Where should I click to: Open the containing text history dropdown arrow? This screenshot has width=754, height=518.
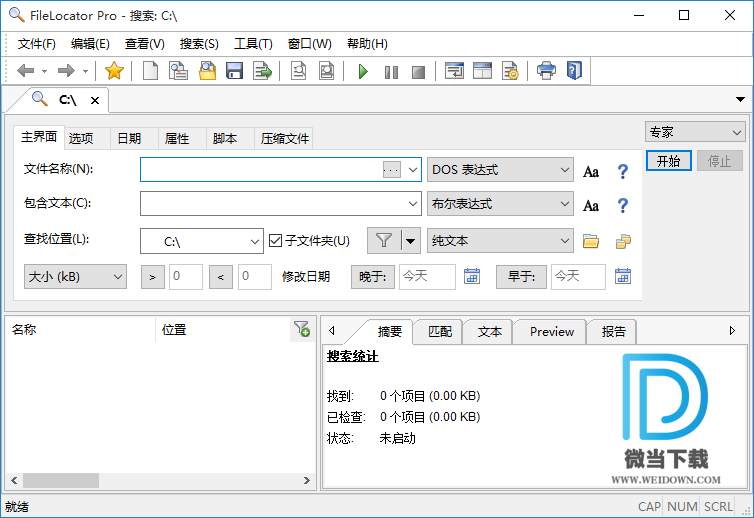pos(413,204)
